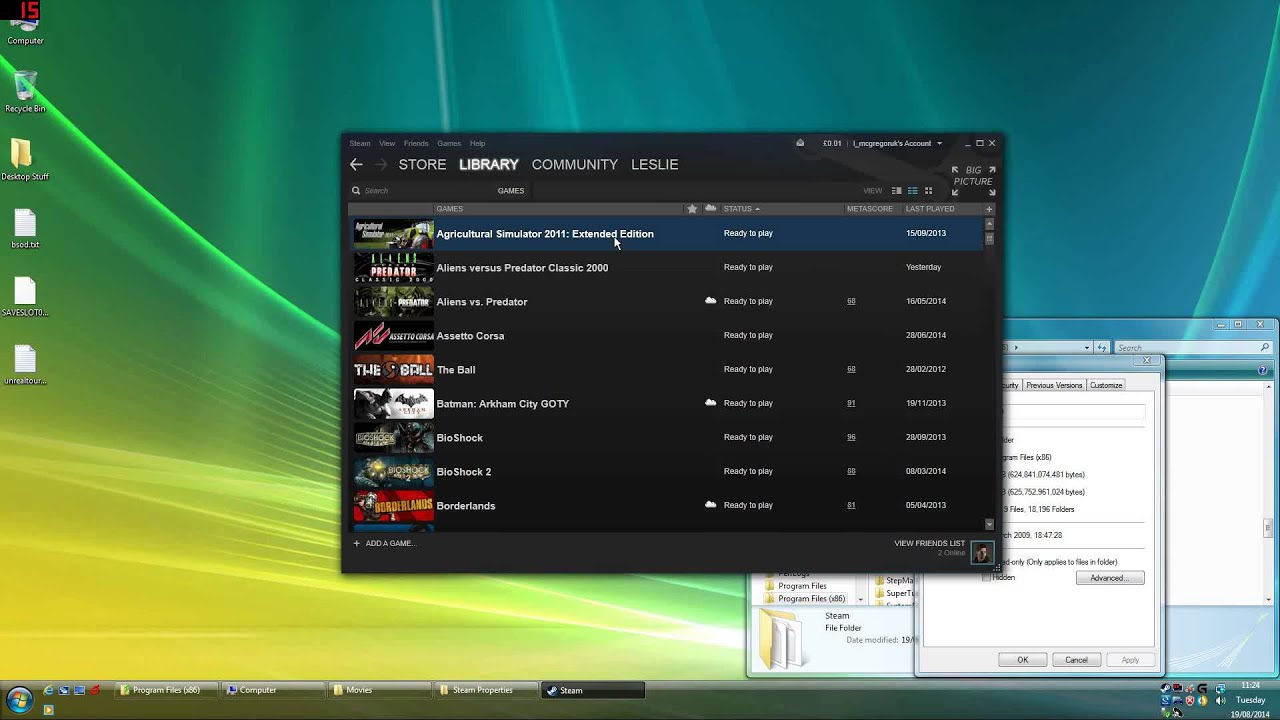Click Aliens vs. Predator cloud sync icon
1280x720 pixels.
(710, 301)
